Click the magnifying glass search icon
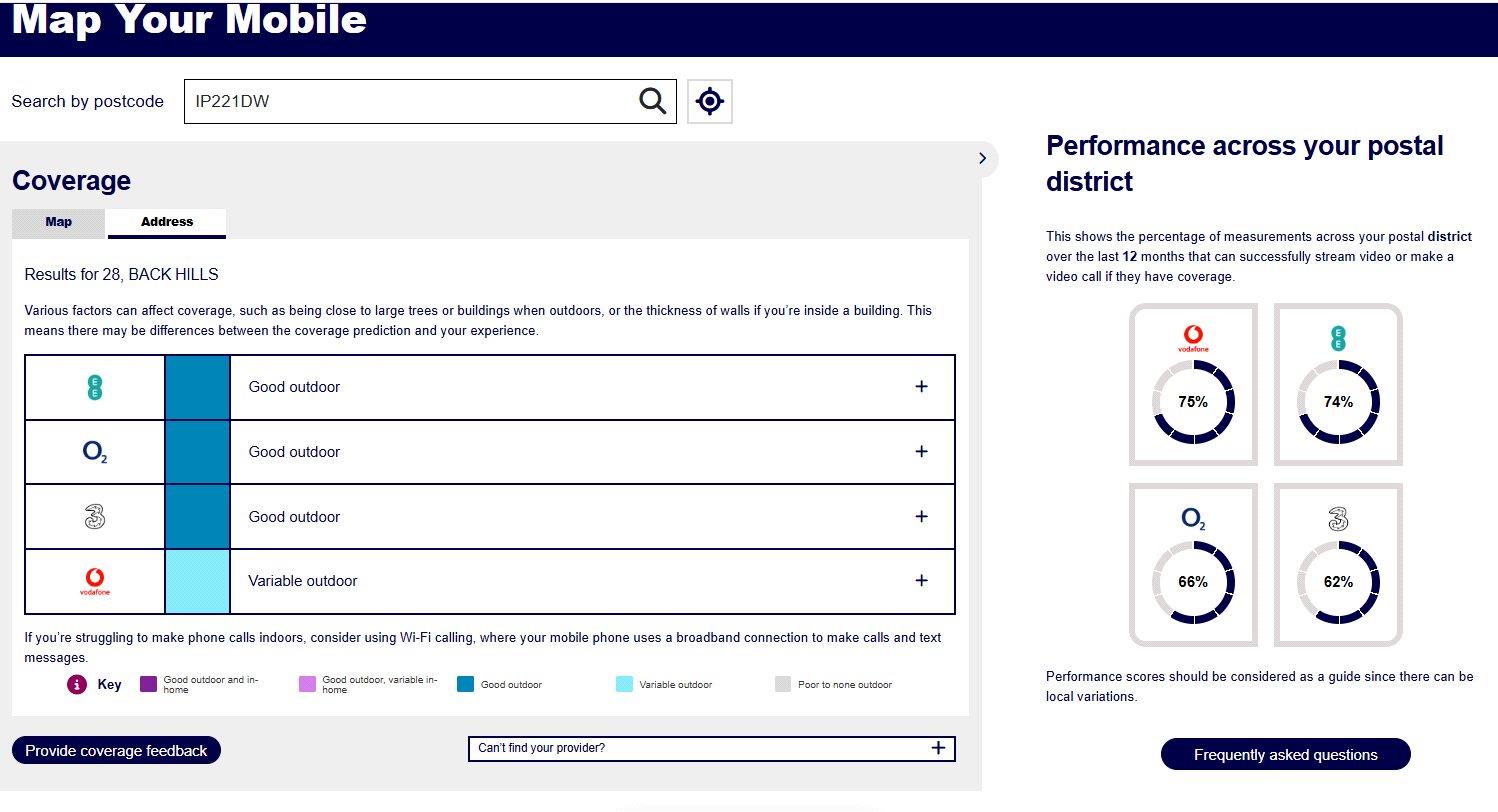 click(652, 101)
